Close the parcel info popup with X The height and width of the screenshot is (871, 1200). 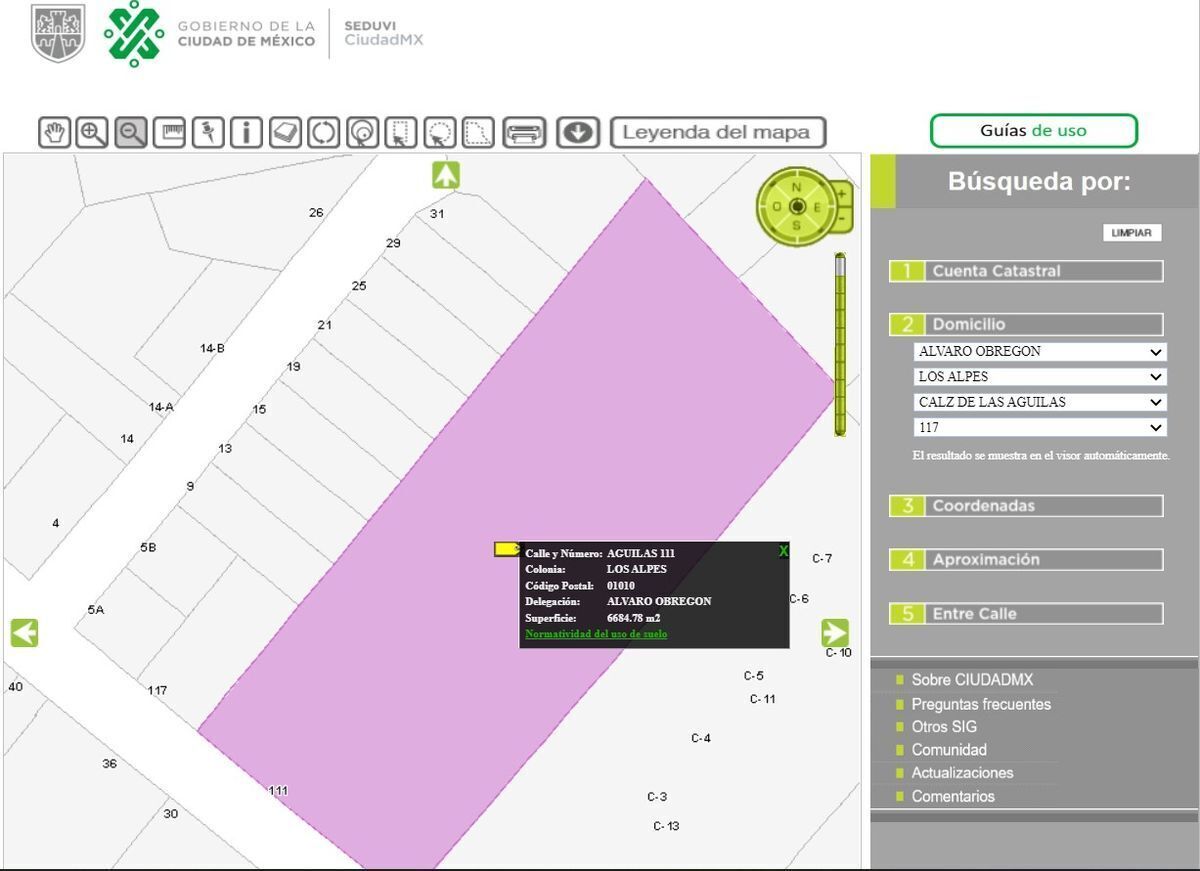(783, 552)
